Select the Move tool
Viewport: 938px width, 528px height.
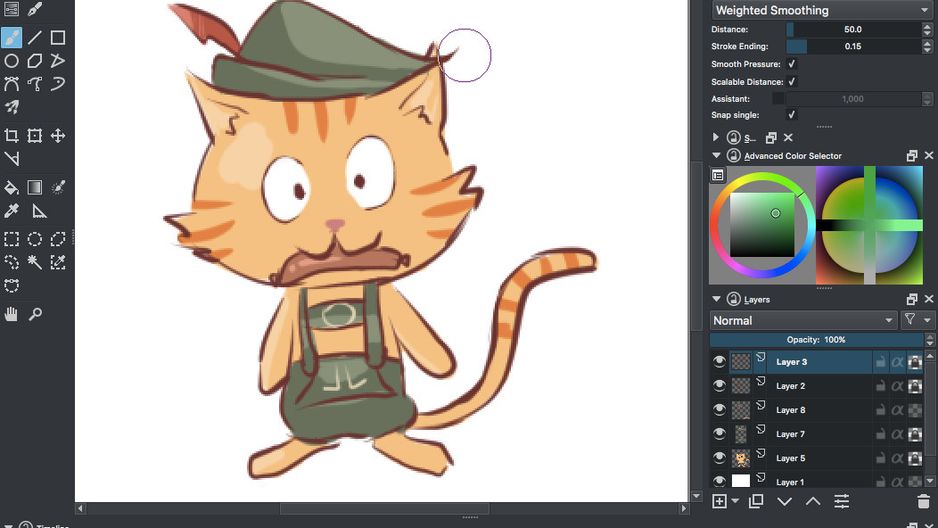point(58,136)
